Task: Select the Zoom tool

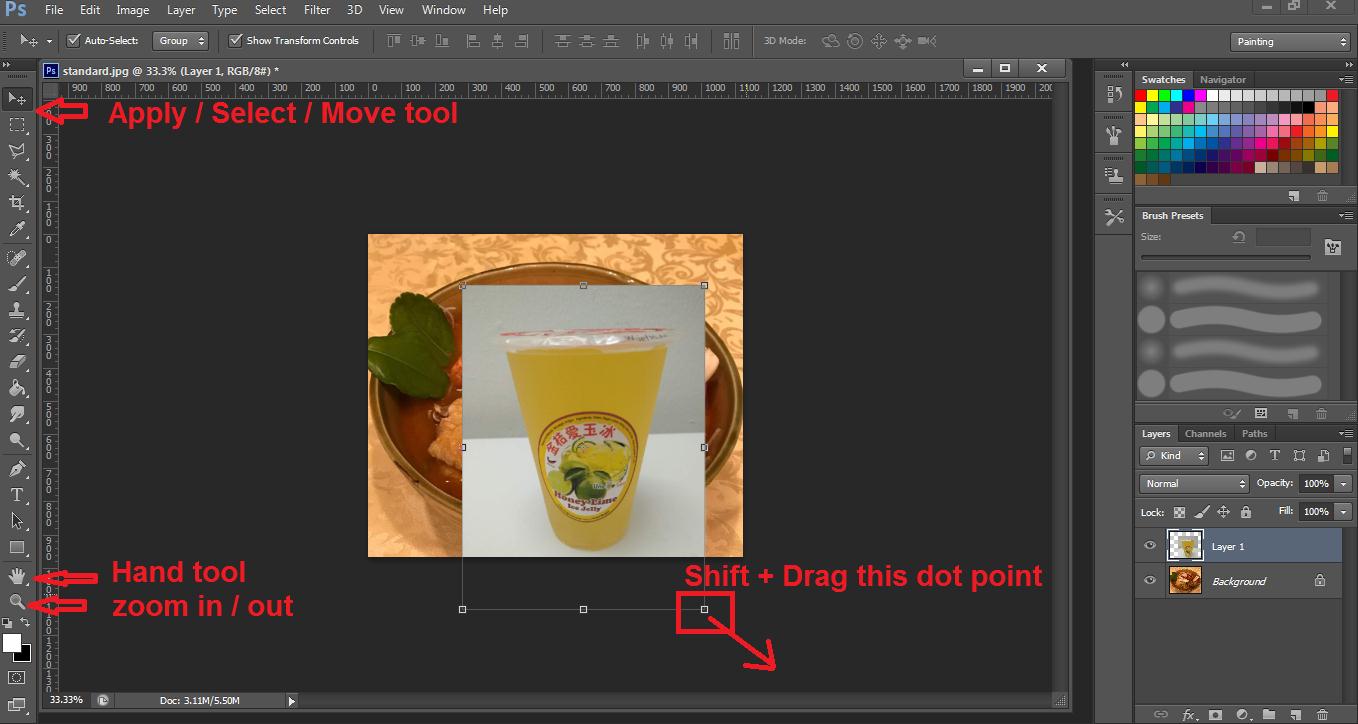Action: [x=17, y=602]
